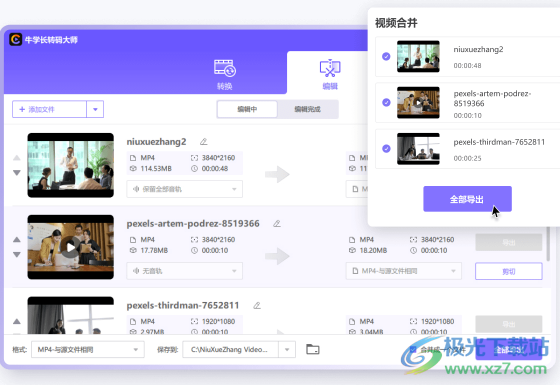Image resolution: width=560 pixels, height=385 pixels.
Task: Click the file list vertical scrollbar
Action: coord(548,244)
